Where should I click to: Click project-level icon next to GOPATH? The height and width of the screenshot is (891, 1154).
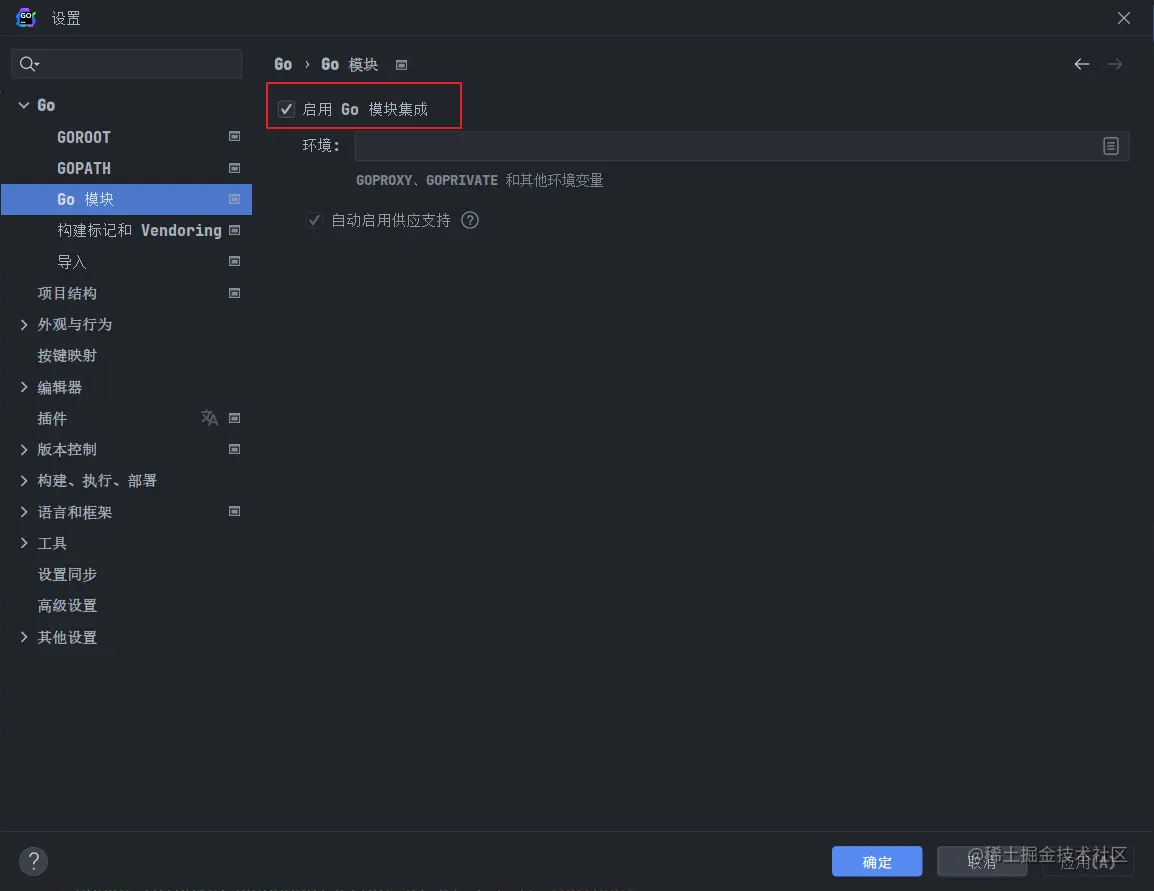[x=235, y=168]
